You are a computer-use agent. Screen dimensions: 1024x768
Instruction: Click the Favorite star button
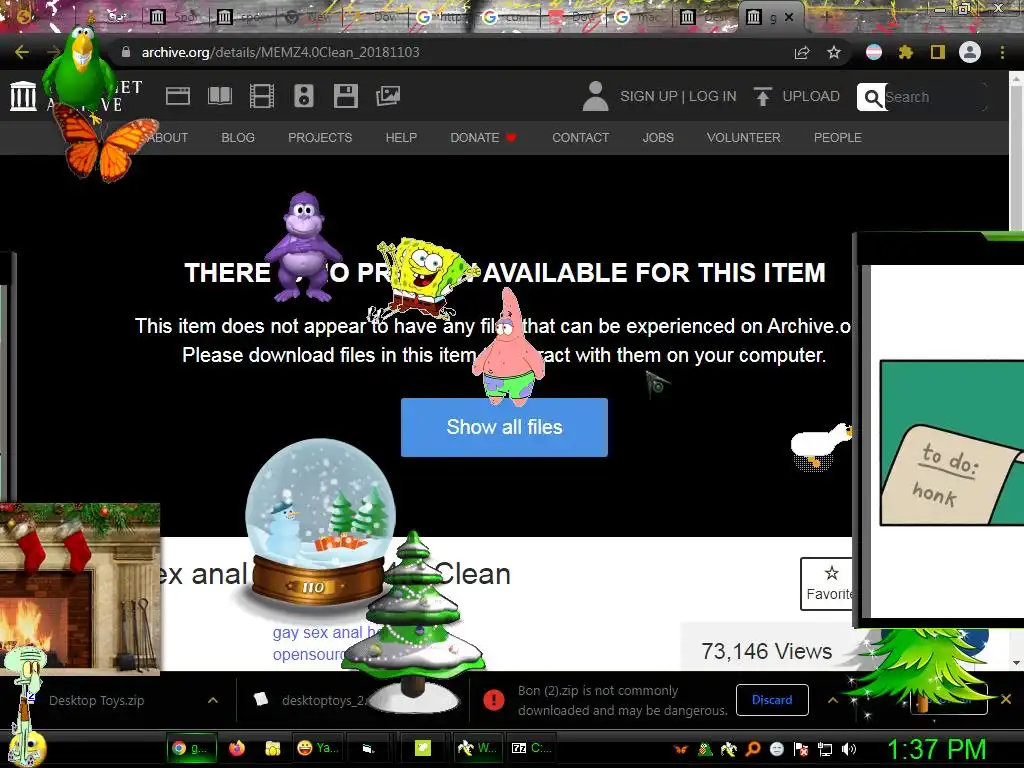click(x=827, y=584)
